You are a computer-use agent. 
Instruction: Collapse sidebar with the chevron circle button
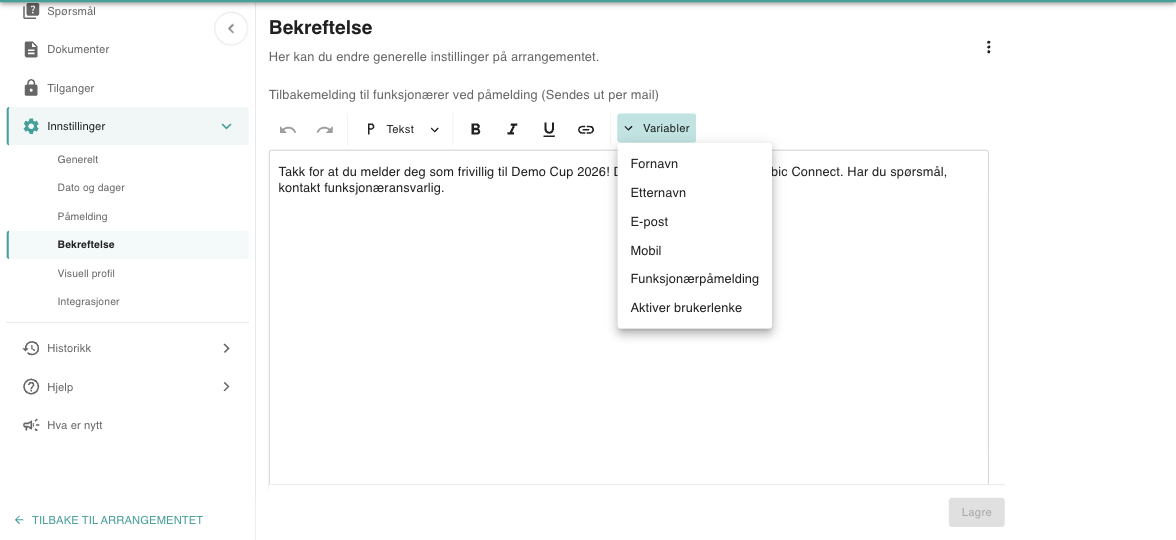coord(231,28)
